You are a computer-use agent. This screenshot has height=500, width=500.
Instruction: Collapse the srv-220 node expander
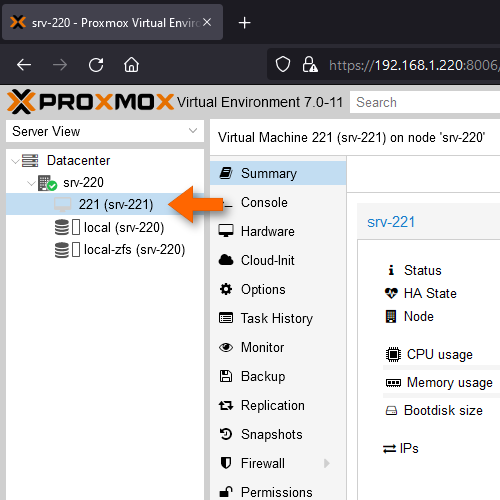[x=31, y=183]
